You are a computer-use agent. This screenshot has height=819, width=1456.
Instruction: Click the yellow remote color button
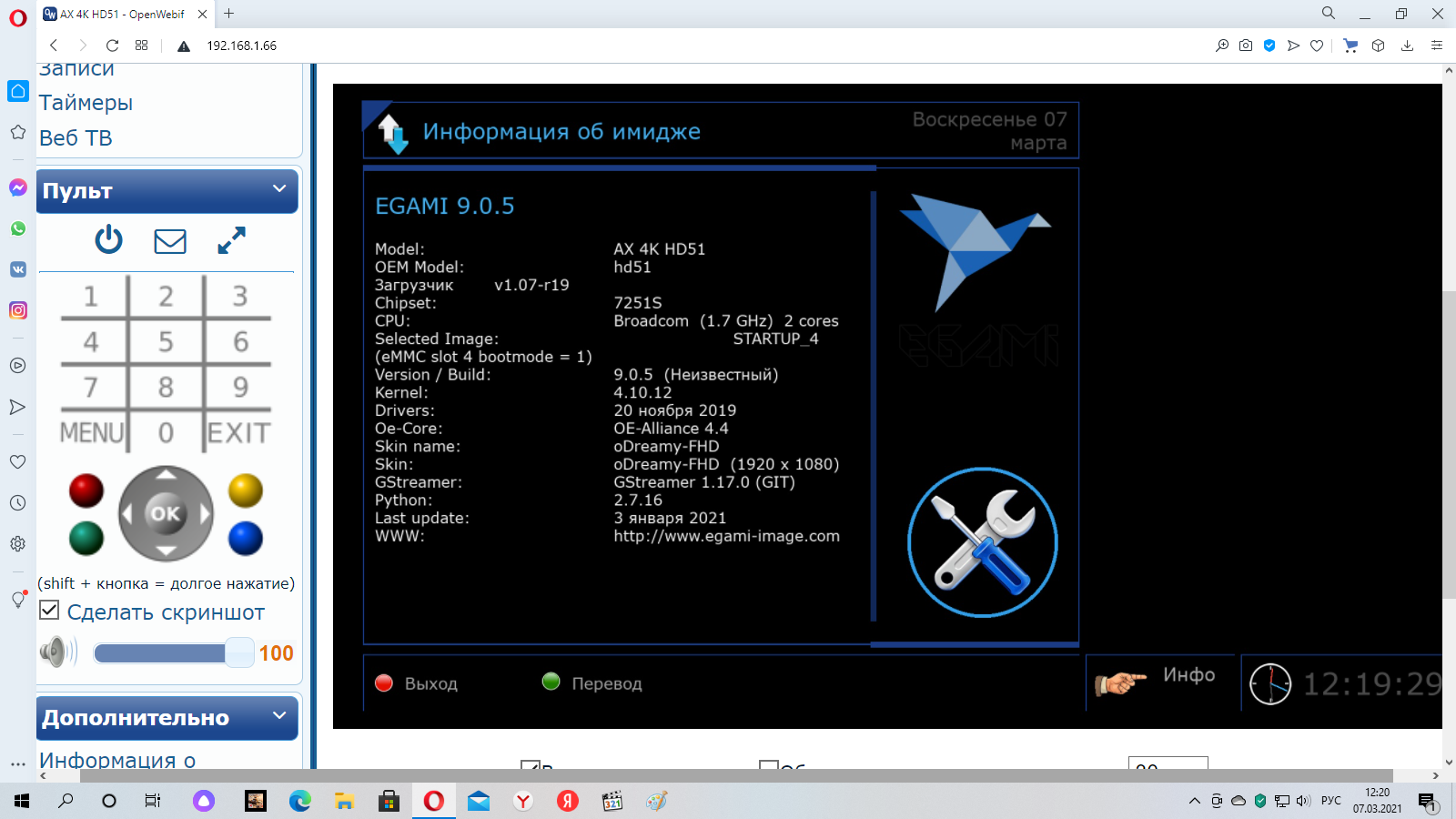246,490
